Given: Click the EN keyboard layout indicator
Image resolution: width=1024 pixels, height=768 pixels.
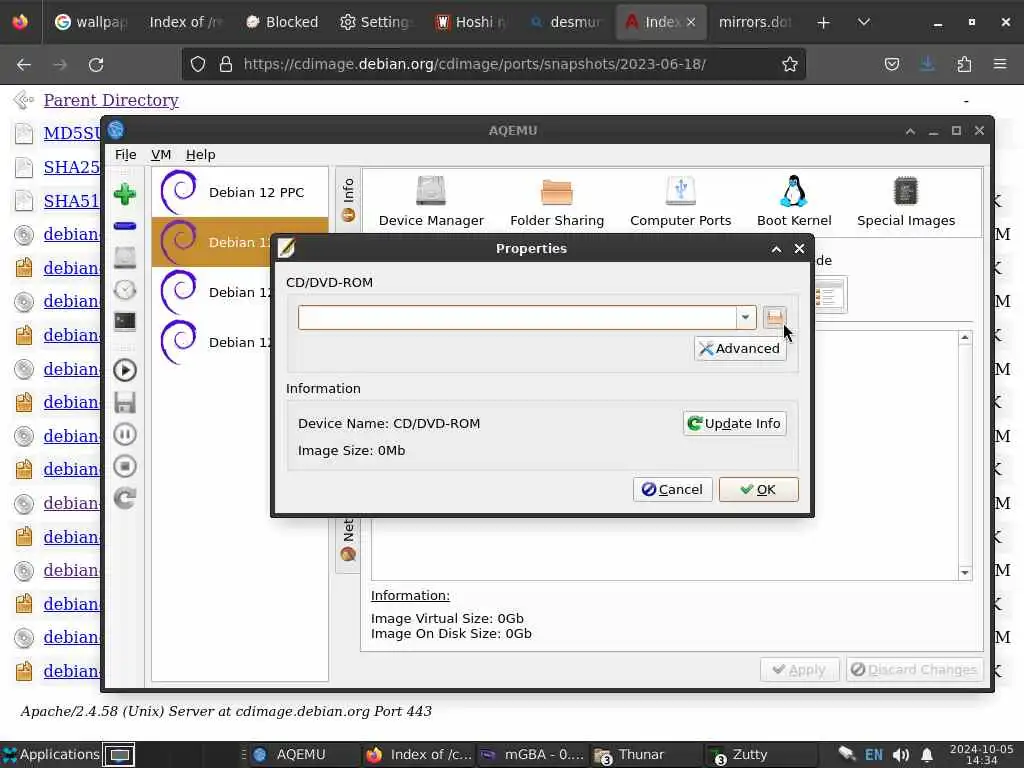Looking at the screenshot, I should [x=874, y=755].
